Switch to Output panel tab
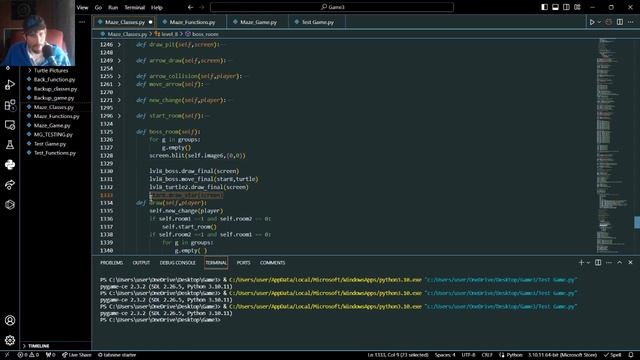The image size is (640, 360). pos(141,263)
